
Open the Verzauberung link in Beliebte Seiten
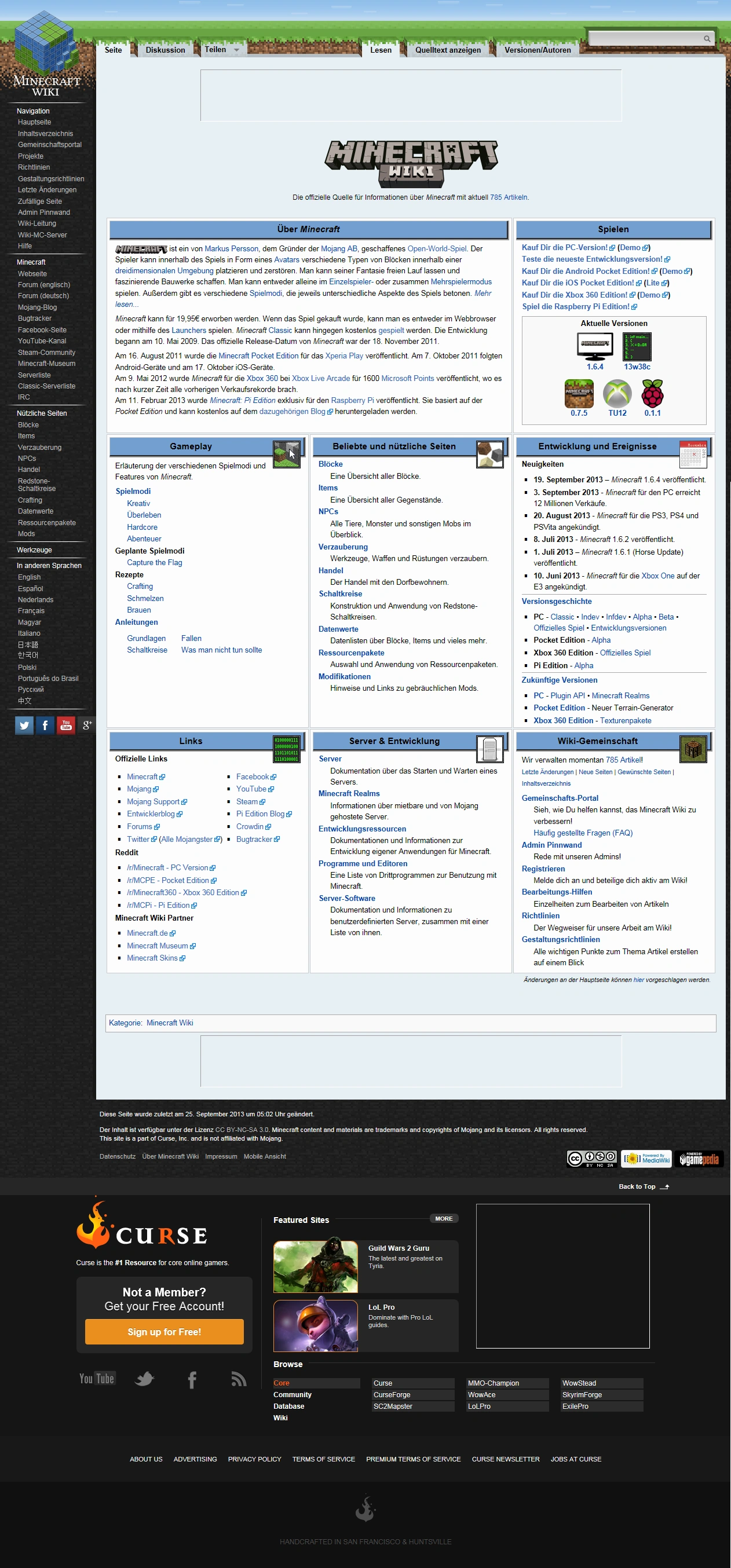point(343,547)
